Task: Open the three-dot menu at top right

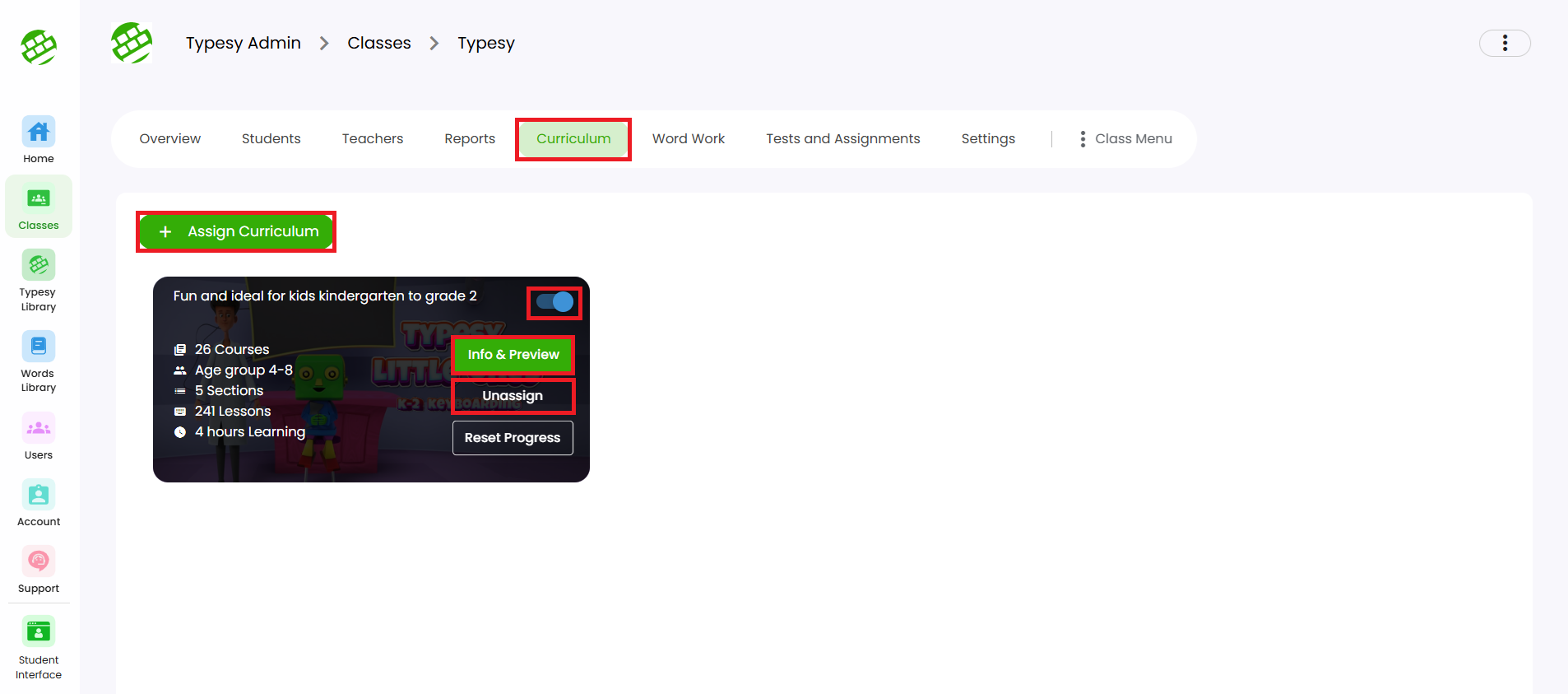Action: (x=1504, y=43)
